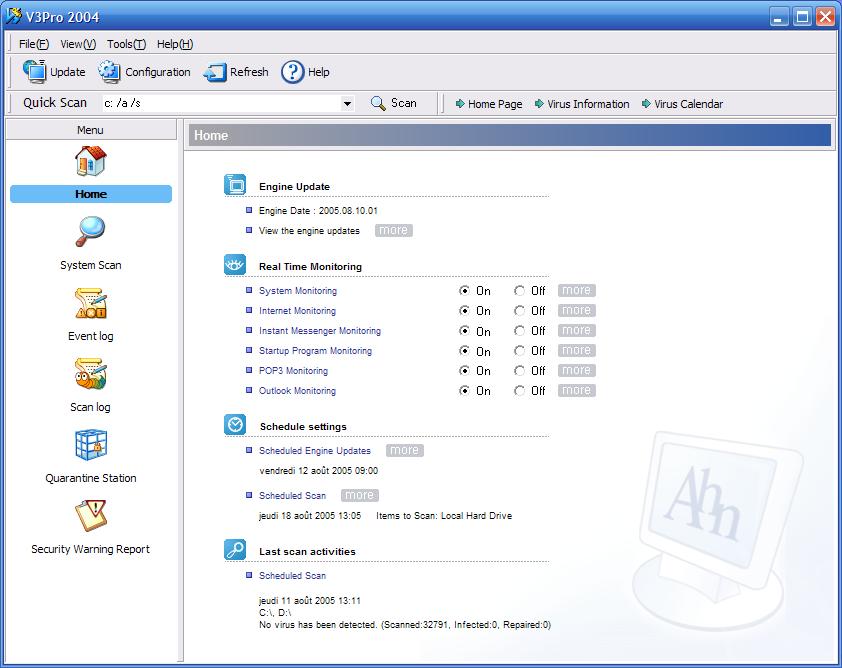Select Home label in the Menu panel

91,194
